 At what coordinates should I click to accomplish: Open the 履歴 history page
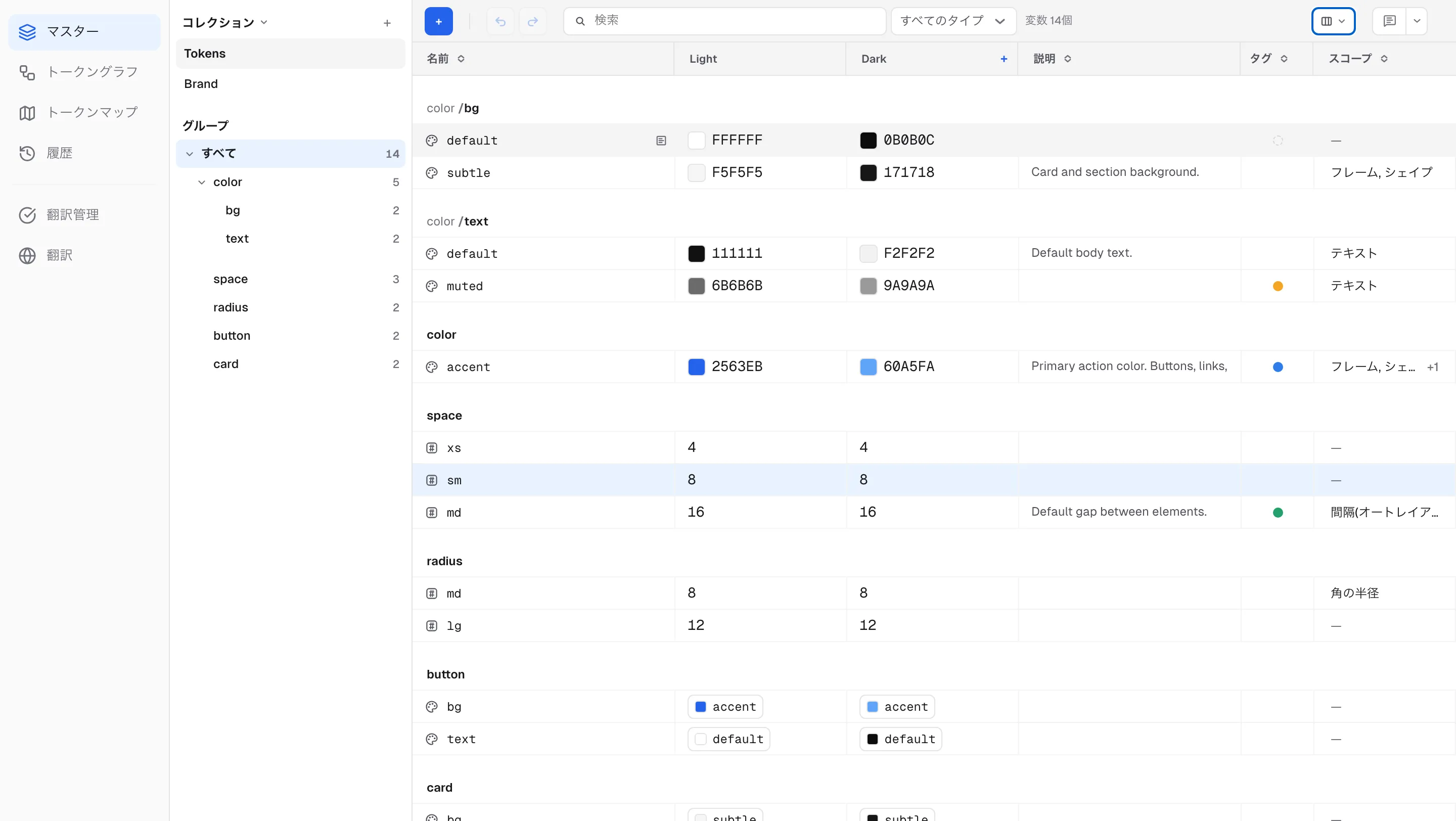click(83, 153)
